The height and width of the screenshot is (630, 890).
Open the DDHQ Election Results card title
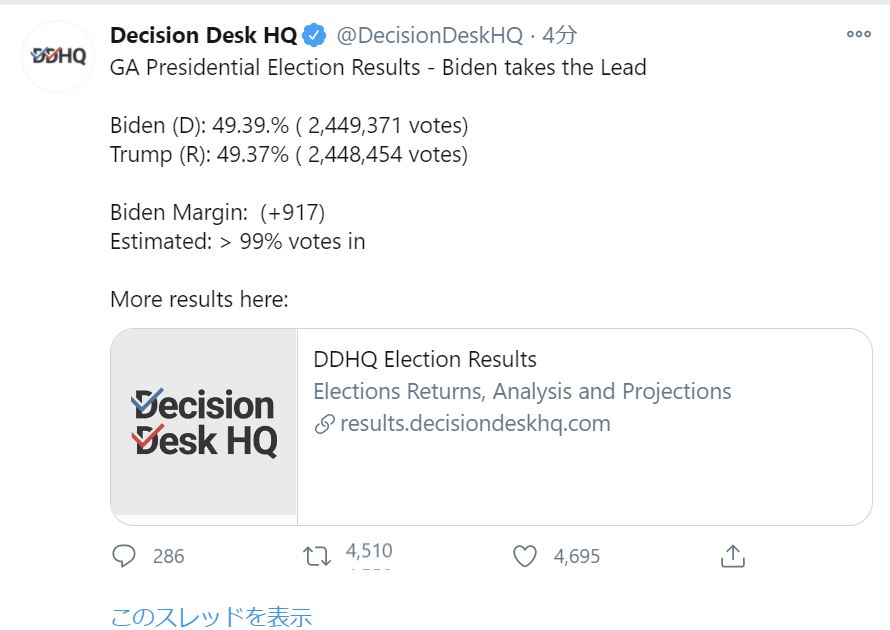[425, 360]
